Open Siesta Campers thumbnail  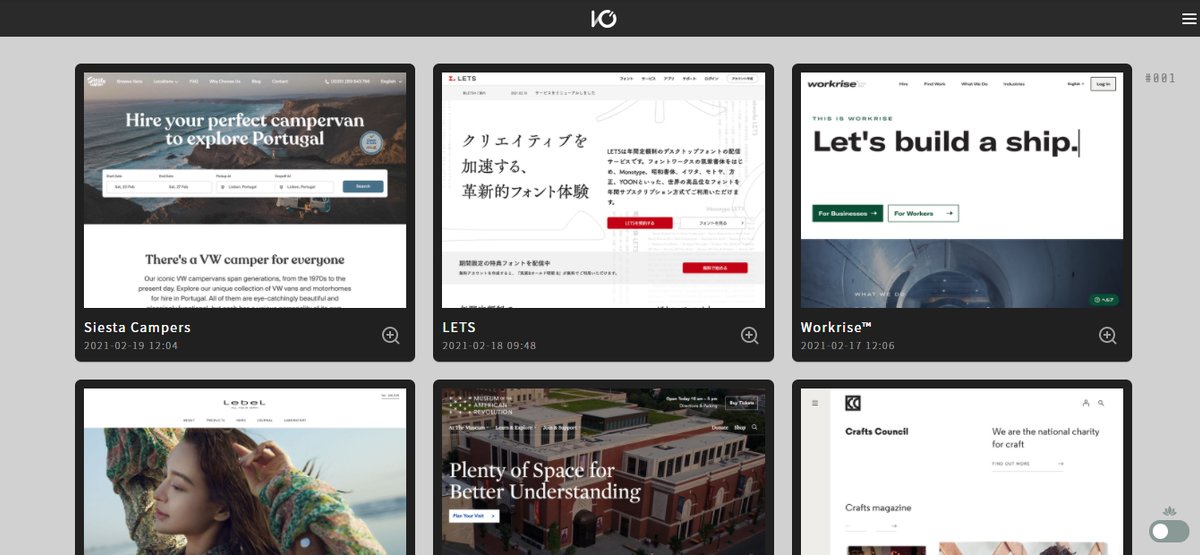tap(245, 190)
